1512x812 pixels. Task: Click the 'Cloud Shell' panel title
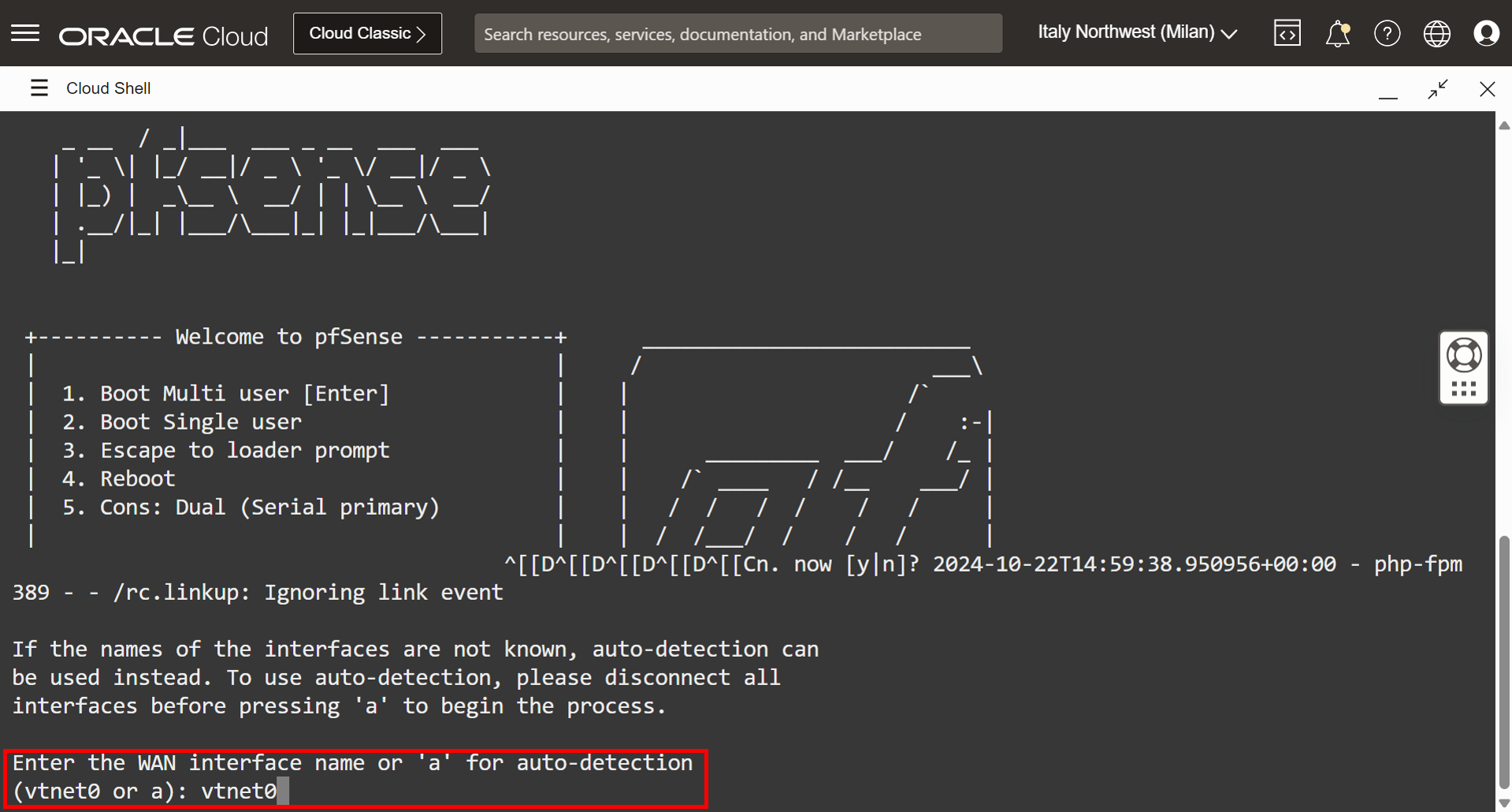point(108,88)
